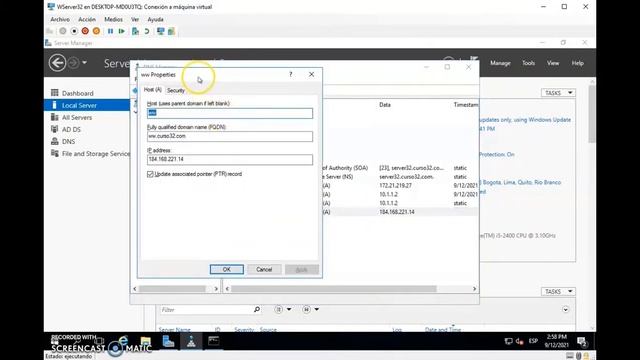Expand the events section chevron
This screenshot has width=640, height=360.
(565, 309)
